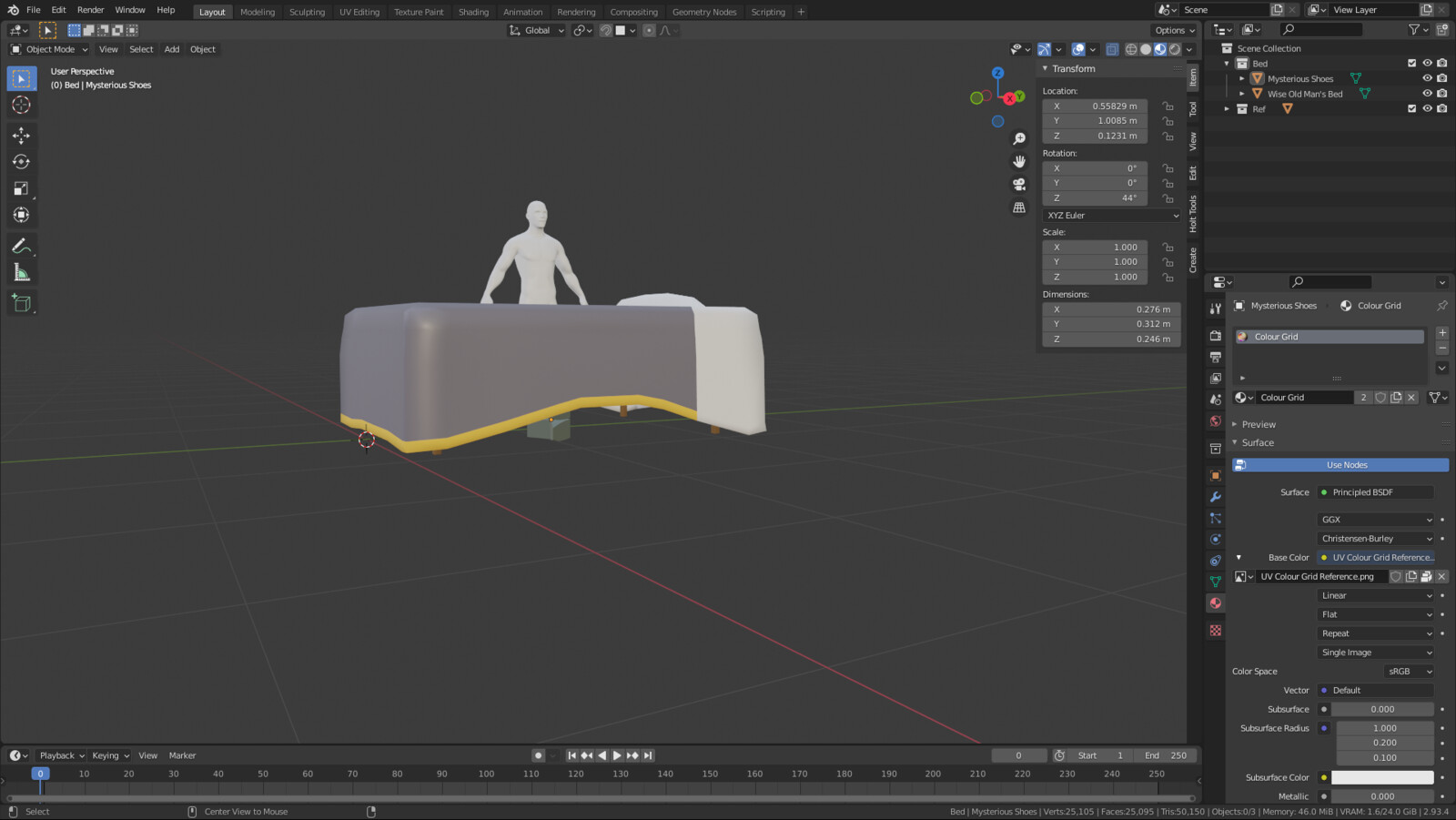Viewport: 1456px width, 820px height.
Task: Open the Material properties tab
Action: (1216, 602)
